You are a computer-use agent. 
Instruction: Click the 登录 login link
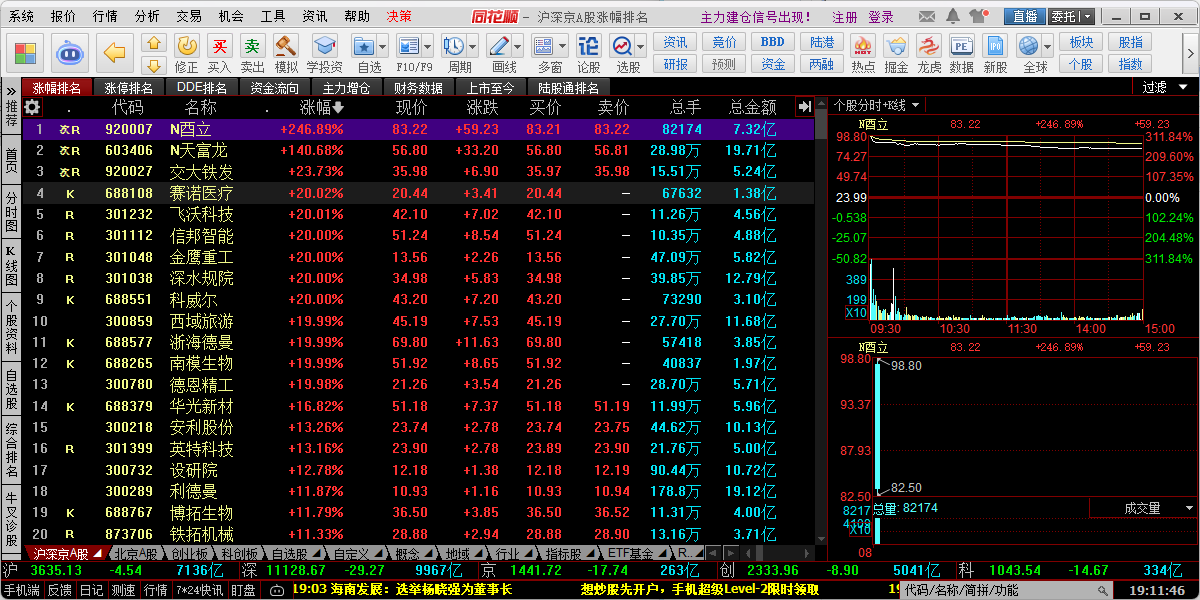pos(881,17)
